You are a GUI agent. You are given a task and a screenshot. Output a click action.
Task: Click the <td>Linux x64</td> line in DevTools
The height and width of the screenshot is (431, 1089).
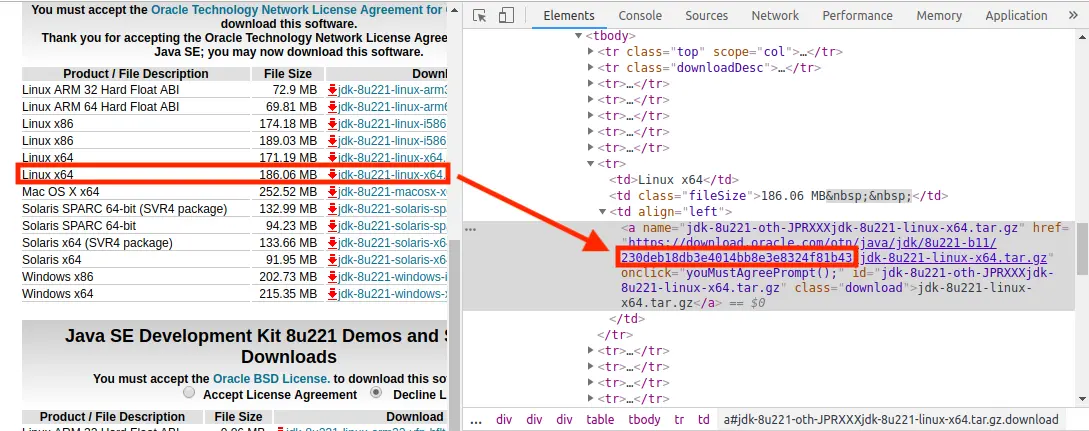coord(674,180)
